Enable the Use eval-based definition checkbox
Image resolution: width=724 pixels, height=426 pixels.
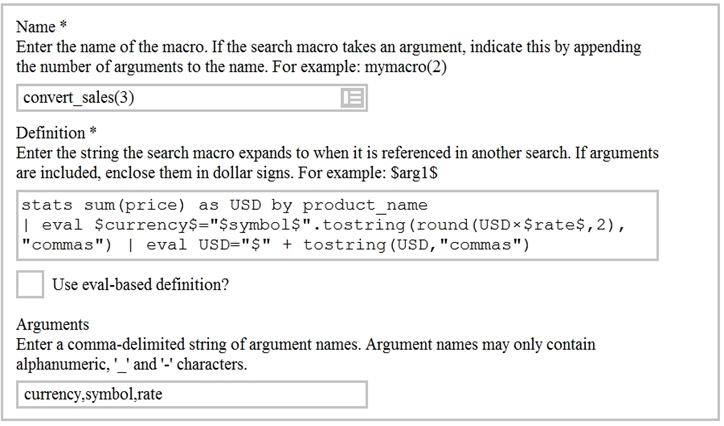(x=31, y=284)
